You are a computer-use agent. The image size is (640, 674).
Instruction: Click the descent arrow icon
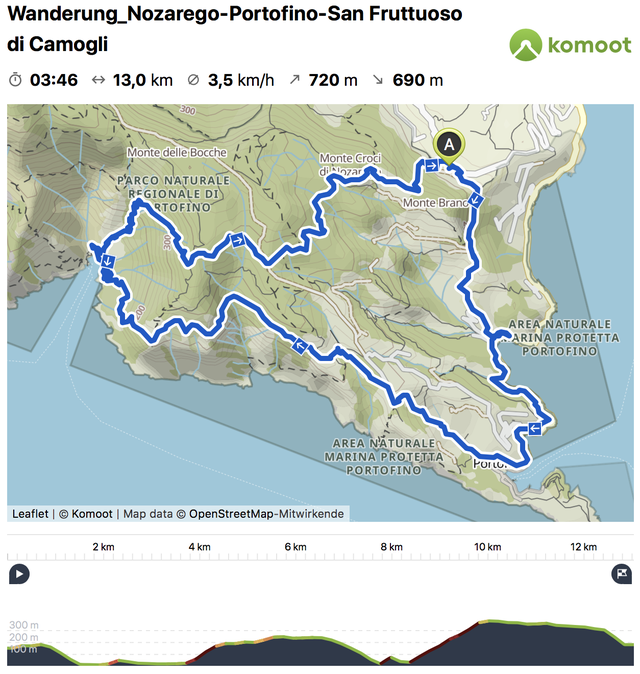(378, 80)
